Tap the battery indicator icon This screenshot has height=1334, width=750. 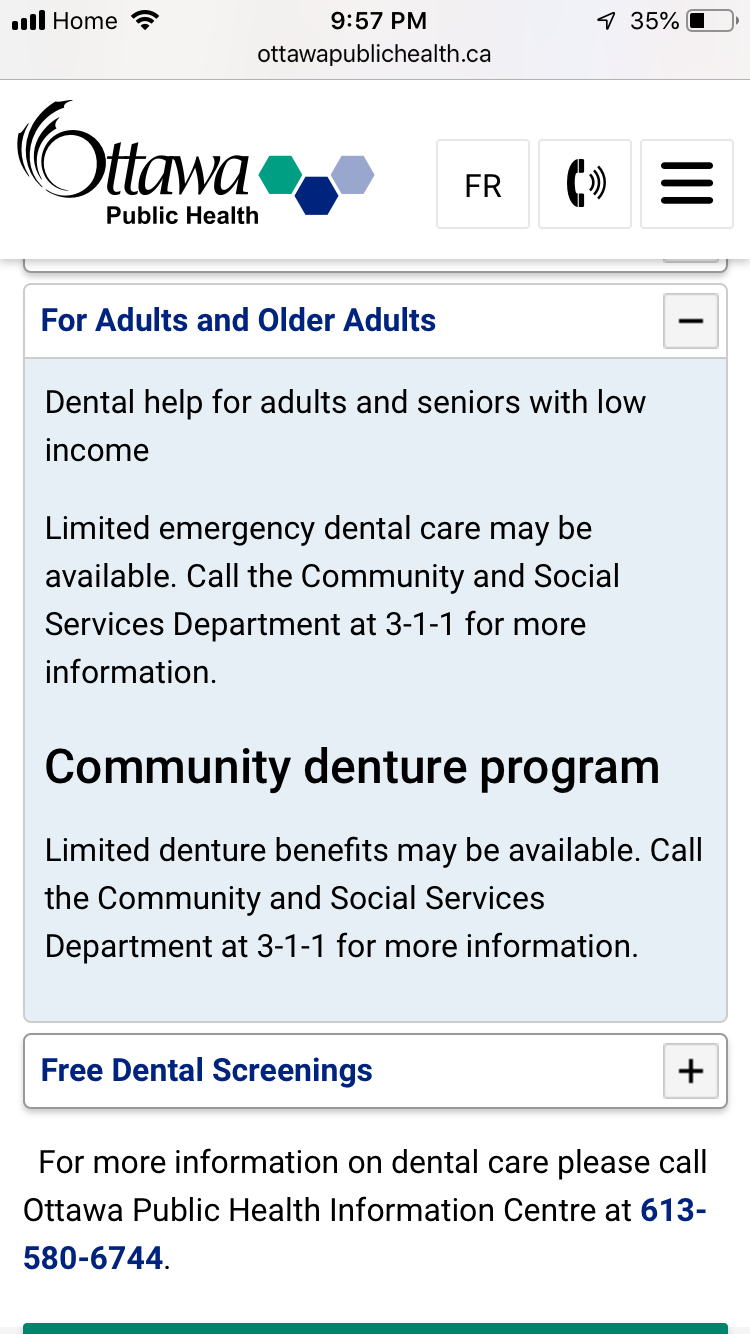pos(710,21)
